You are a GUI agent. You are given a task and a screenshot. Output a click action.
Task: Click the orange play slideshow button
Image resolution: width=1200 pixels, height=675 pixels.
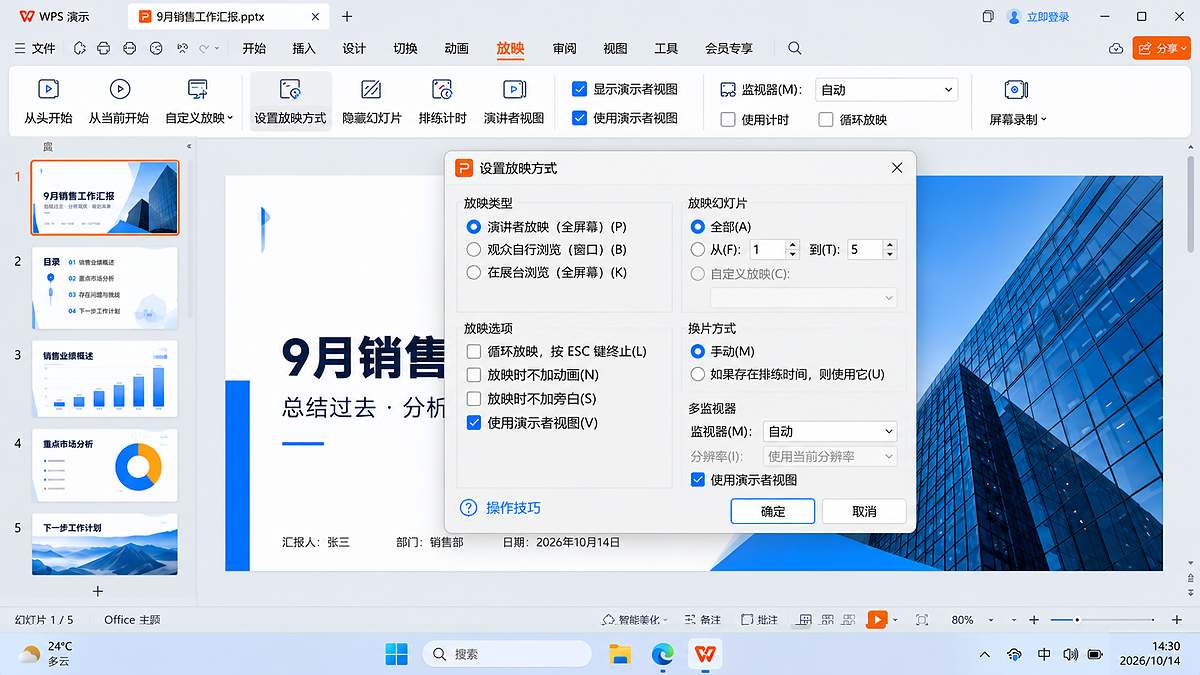click(877, 620)
